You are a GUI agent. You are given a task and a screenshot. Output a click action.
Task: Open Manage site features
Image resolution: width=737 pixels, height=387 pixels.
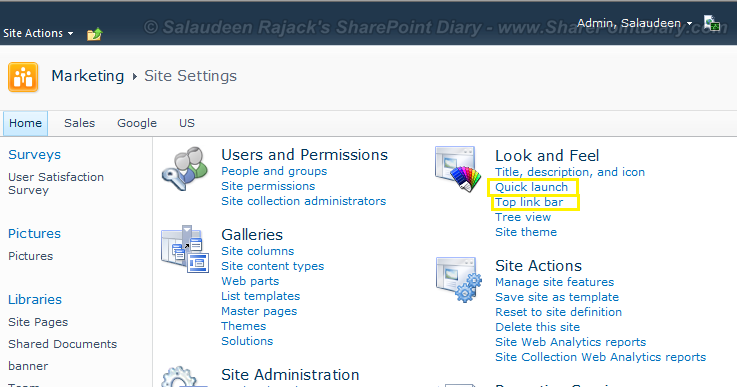point(555,282)
